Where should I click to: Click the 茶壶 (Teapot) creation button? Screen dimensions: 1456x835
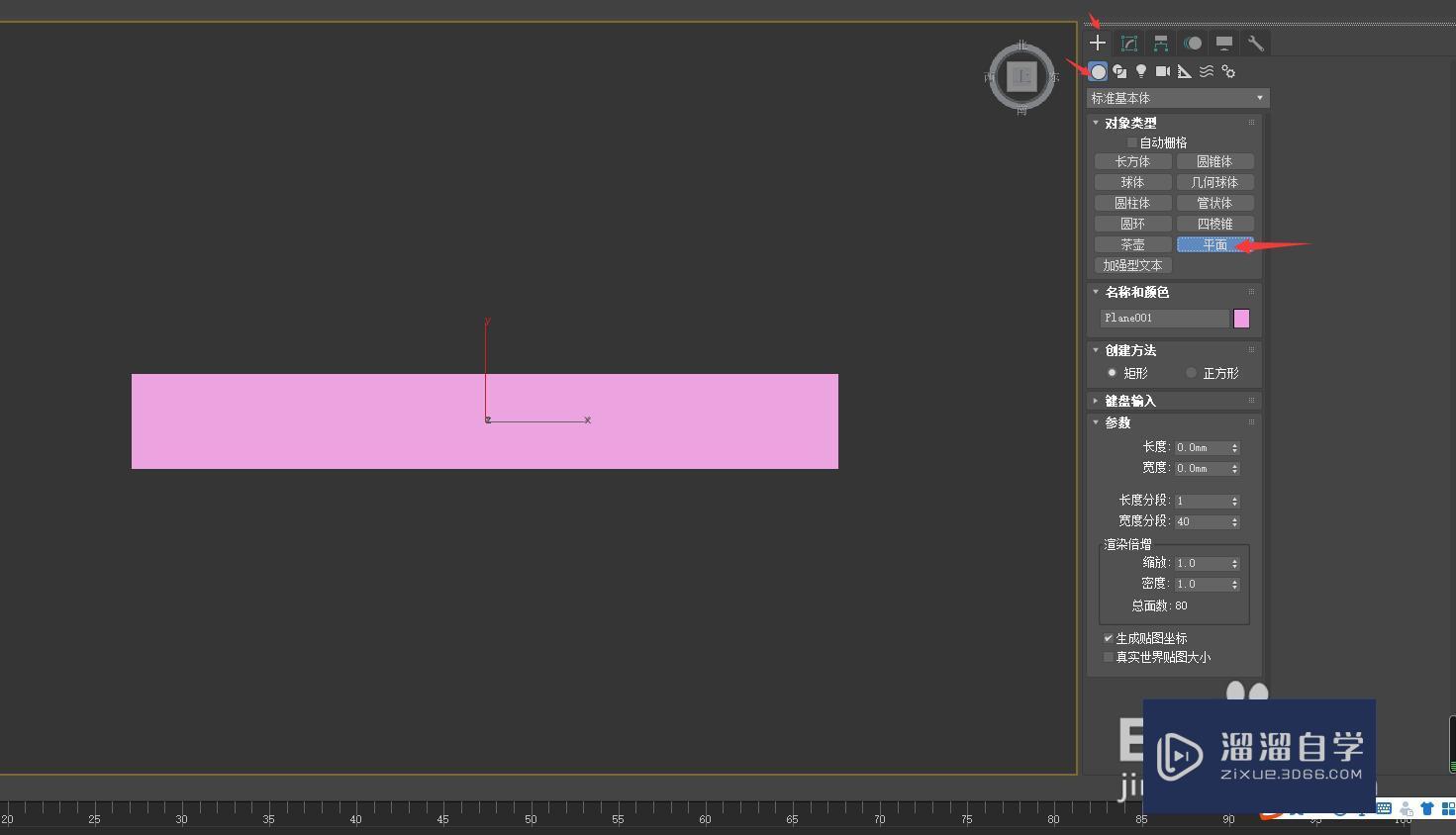(1131, 243)
